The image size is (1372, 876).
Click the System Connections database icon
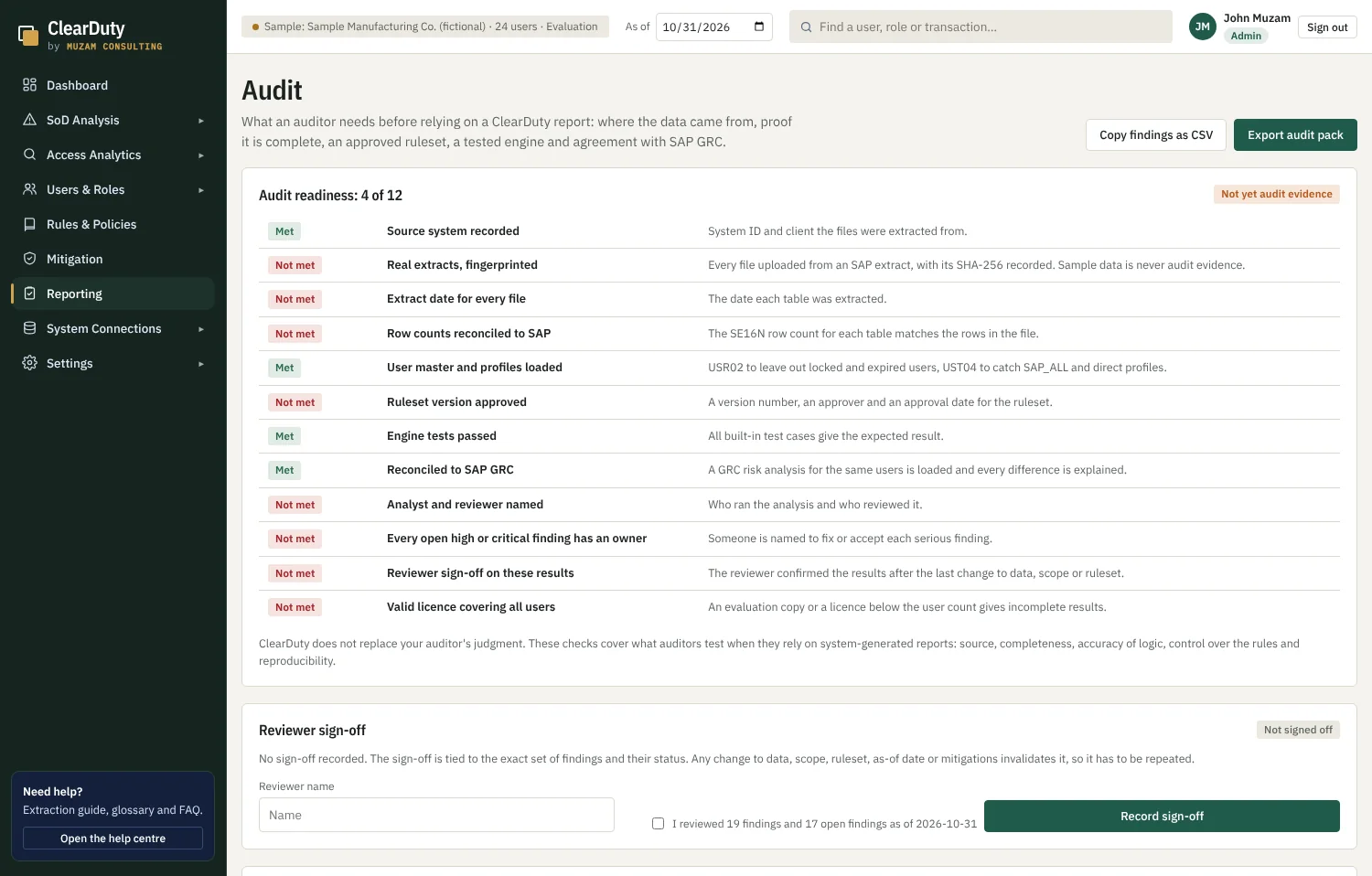(29, 328)
